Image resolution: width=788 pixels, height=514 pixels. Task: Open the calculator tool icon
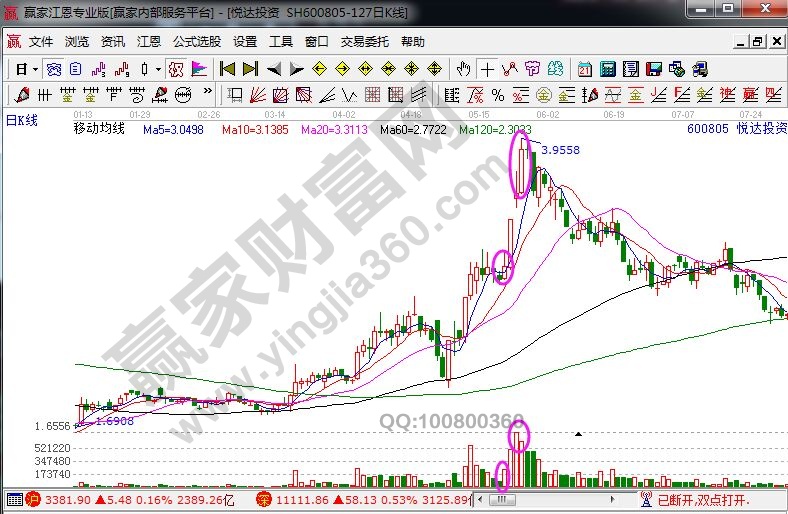pyautogui.click(x=608, y=69)
